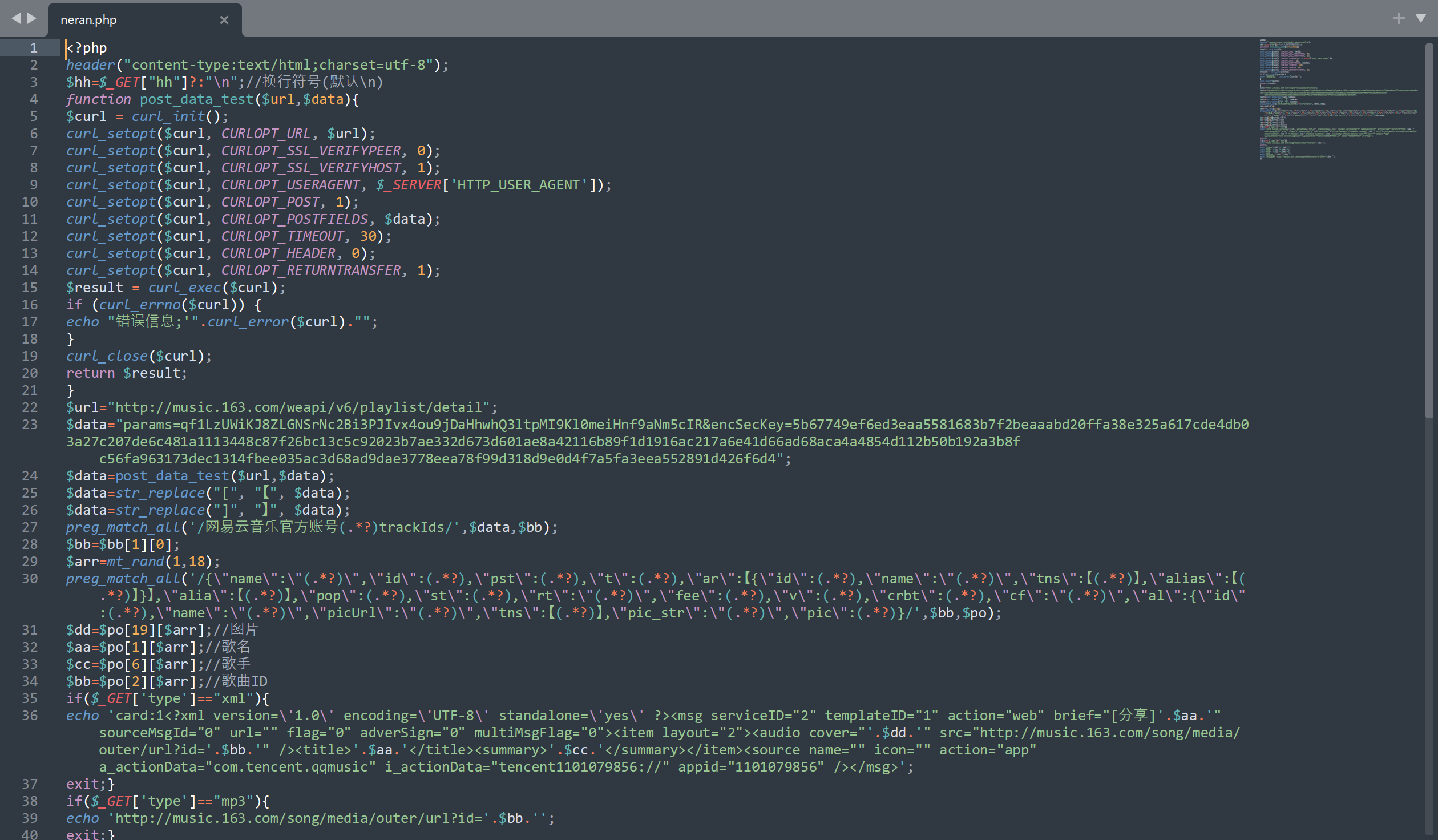Click 'return $result;' statement

point(126,373)
